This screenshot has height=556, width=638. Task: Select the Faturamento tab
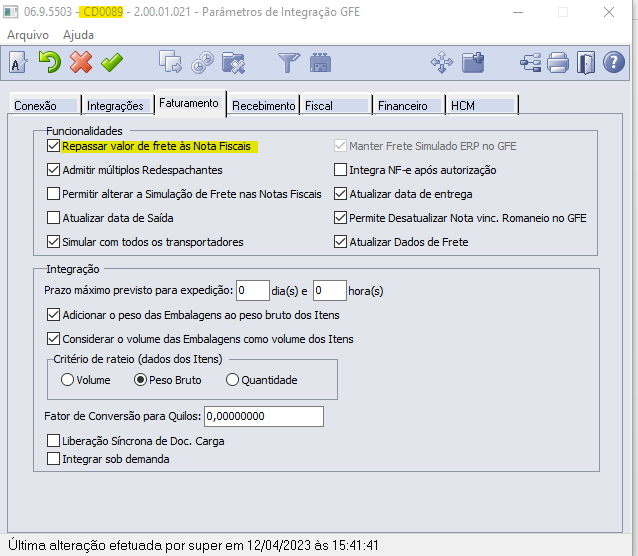(190, 103)
